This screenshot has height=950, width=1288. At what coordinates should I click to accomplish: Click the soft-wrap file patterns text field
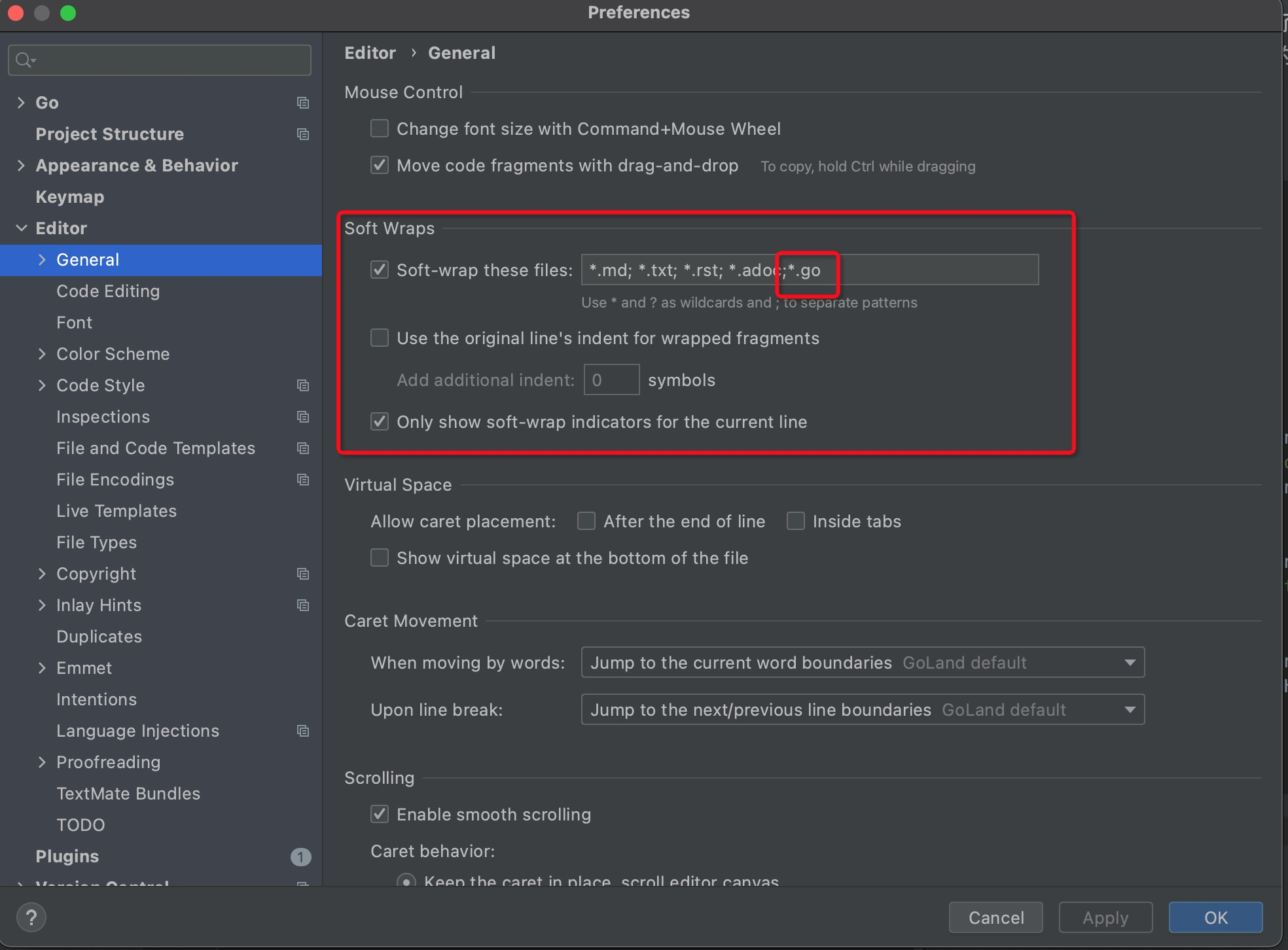coord(929,270)
